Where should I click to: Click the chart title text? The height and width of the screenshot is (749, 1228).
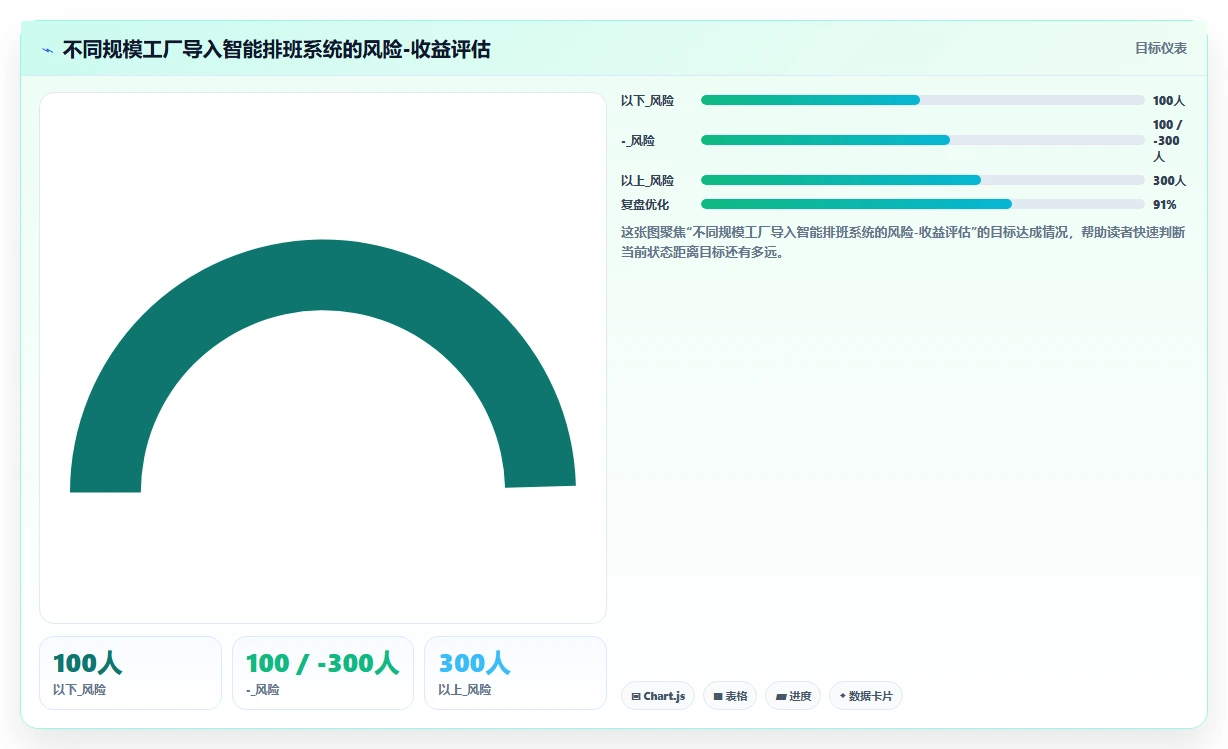click(x=277, y=50)
